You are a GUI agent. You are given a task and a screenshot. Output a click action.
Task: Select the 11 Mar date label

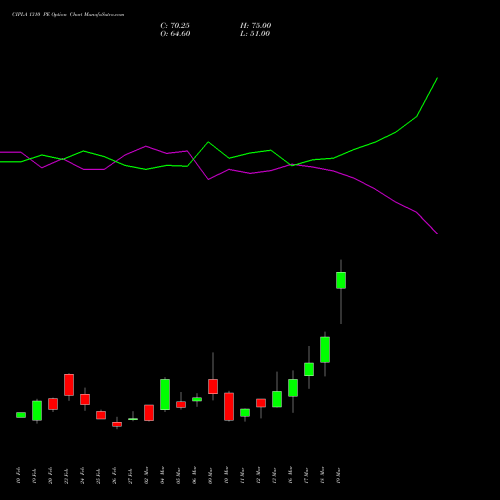click(x=242, y=476)
